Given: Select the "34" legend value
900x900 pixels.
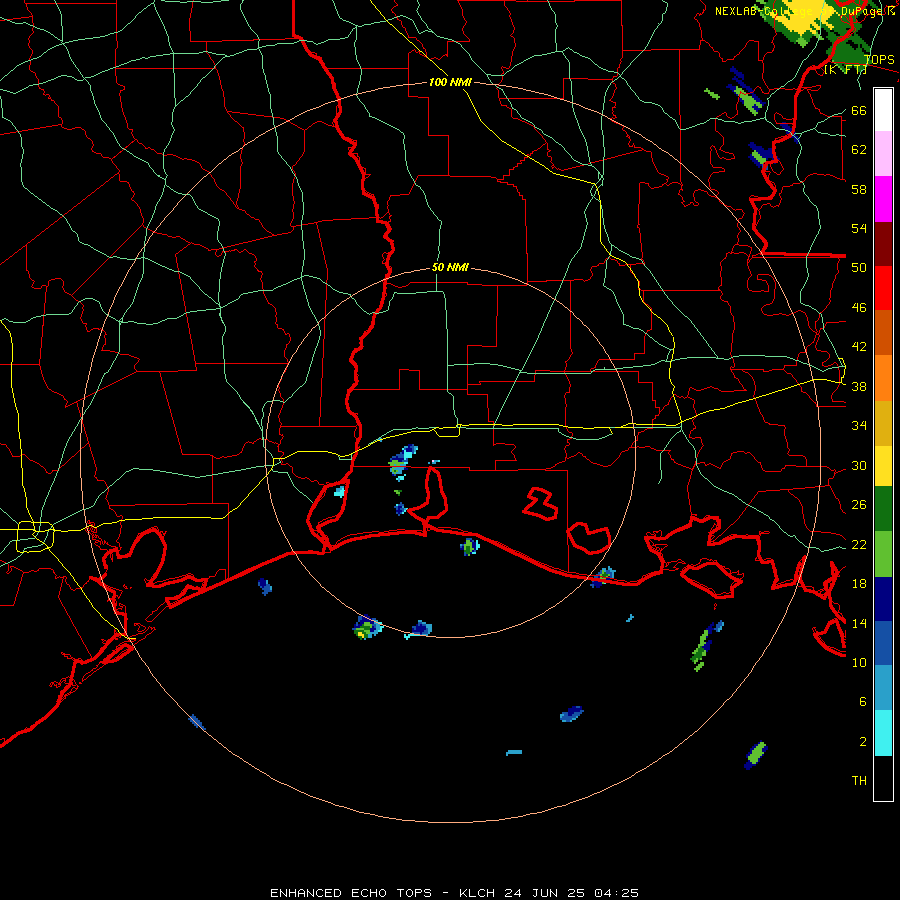Looking at the screenshot, I should click(x=859, y=426).
